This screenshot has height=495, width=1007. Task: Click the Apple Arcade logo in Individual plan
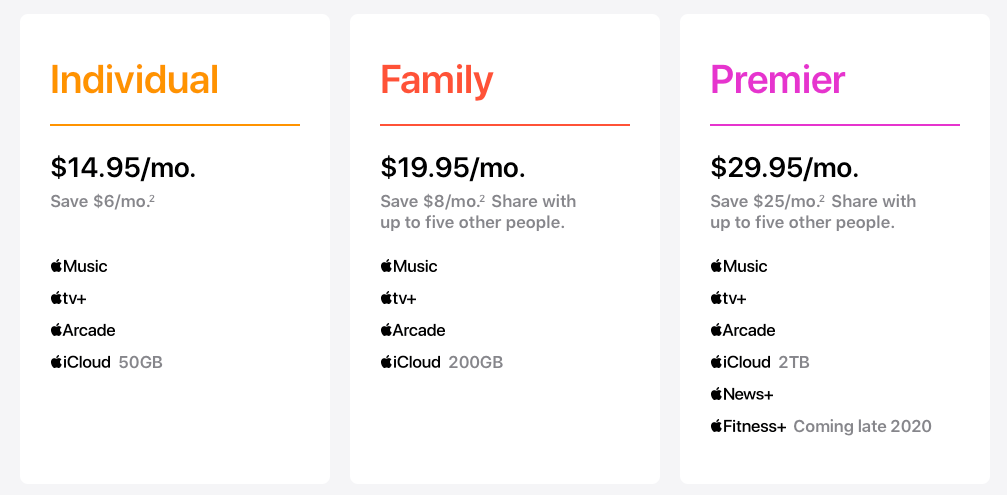83,330
